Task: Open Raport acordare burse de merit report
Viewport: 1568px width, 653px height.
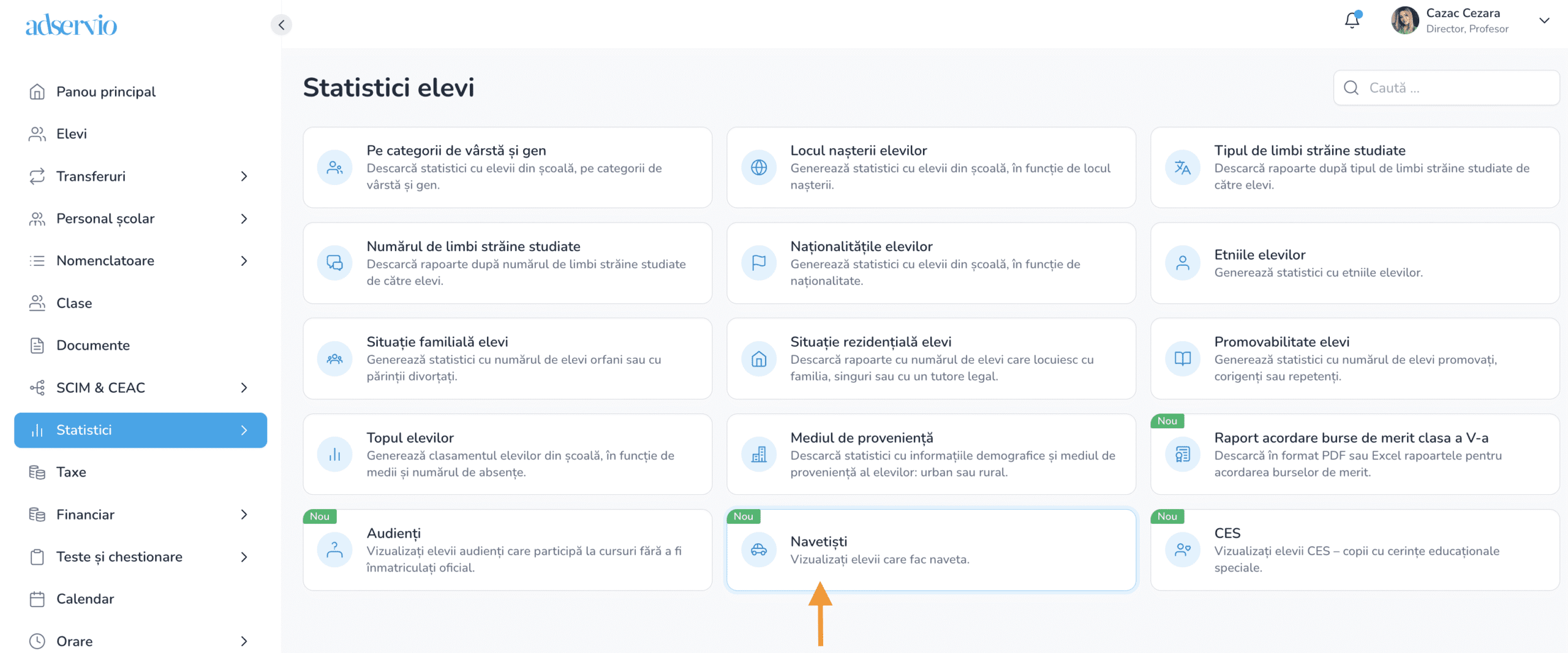Action: tap(1351, 438)
